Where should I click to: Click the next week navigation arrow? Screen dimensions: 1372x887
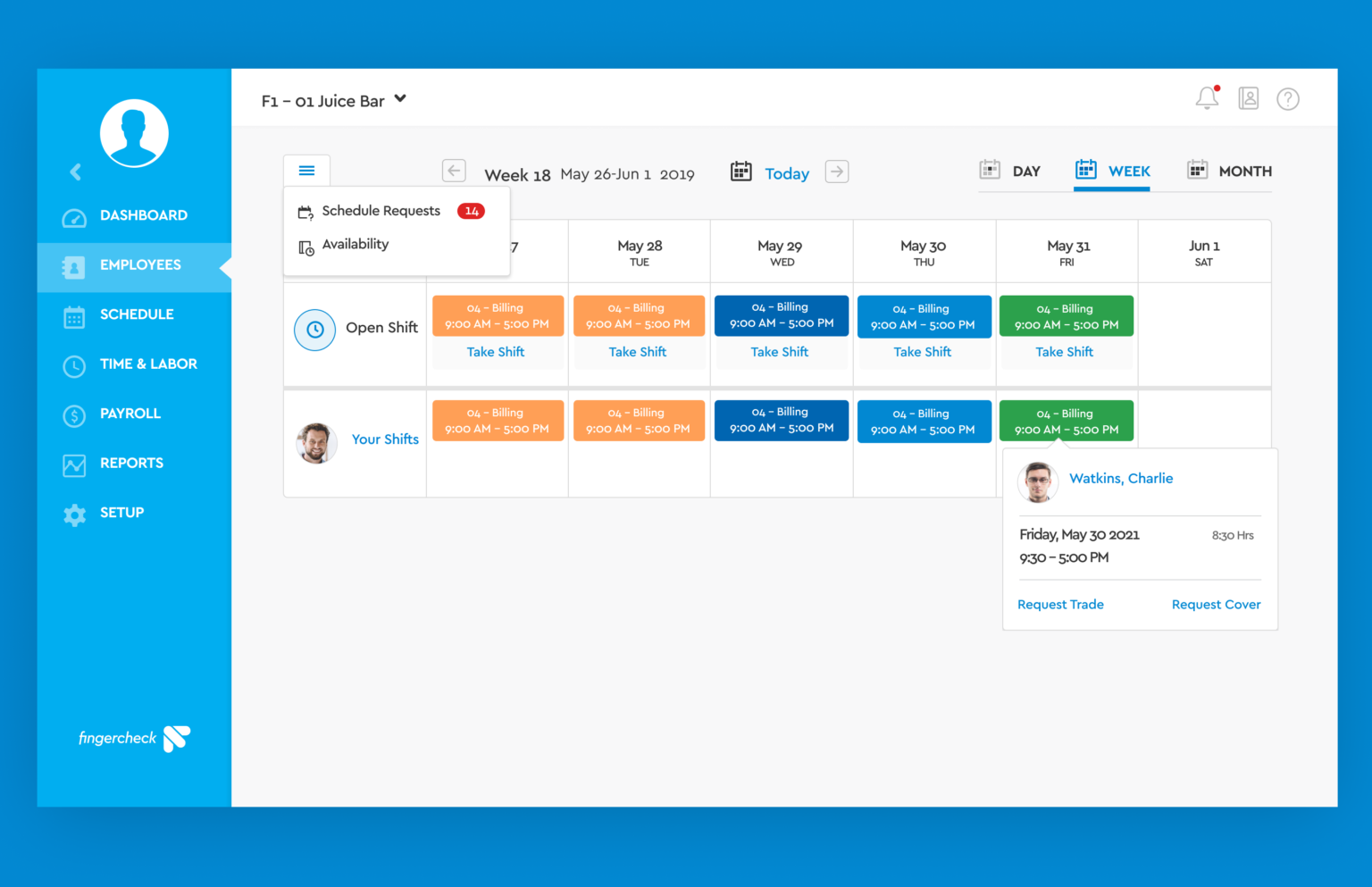pyautogui.click(x=836, y=171)
